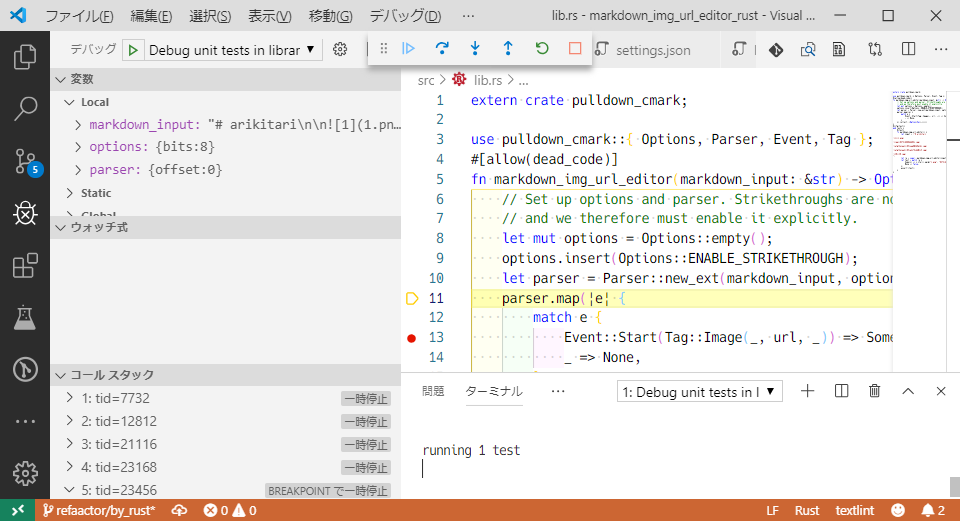
Task: Restart the debug session
Action: click(x=541, y=48)
